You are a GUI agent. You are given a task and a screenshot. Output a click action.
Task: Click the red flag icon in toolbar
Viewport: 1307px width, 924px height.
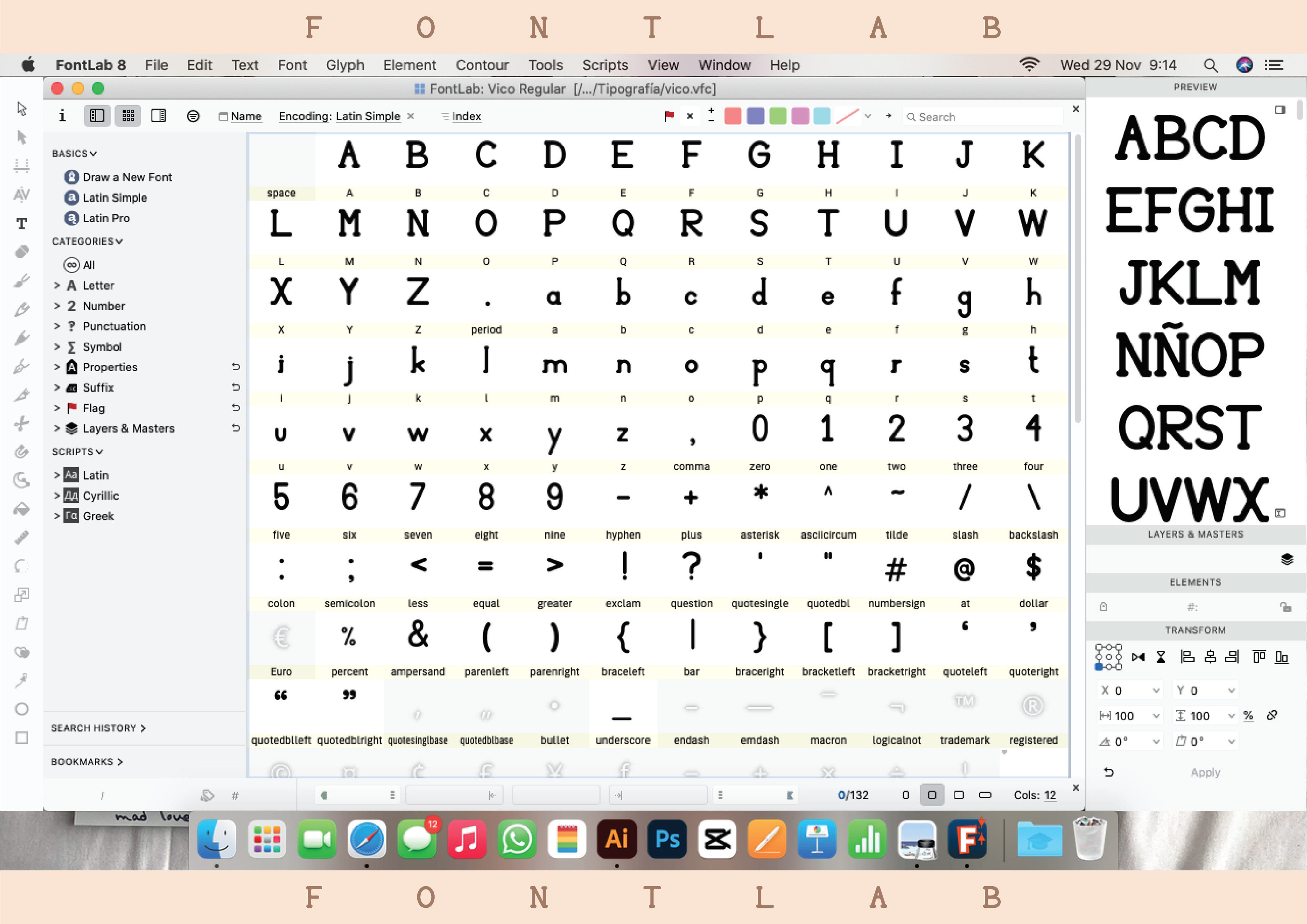click(669, 116)
